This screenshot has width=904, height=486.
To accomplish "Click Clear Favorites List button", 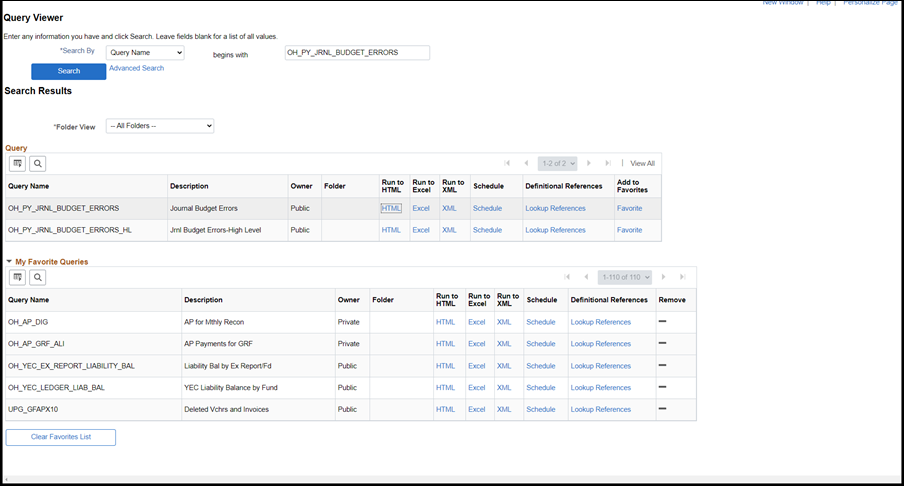I will [x=61, y=437].
